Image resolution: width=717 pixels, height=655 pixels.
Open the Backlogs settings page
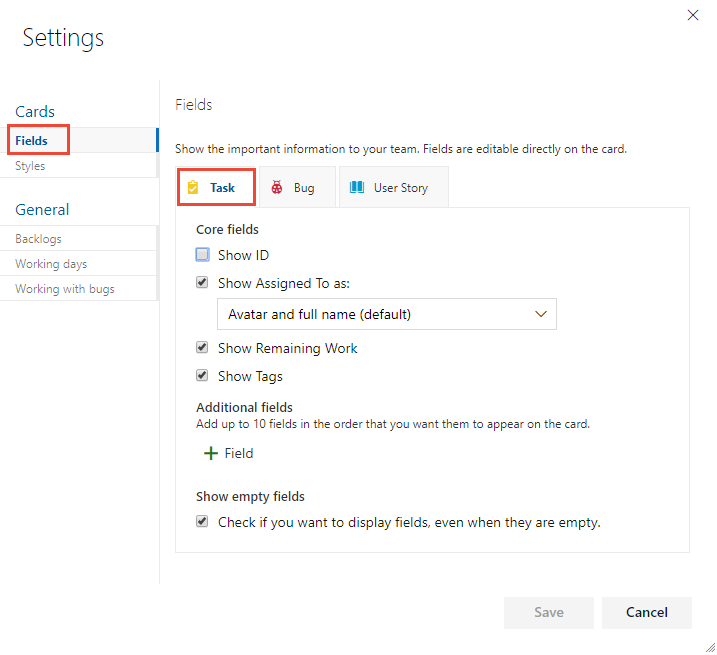tap(79, 239)
